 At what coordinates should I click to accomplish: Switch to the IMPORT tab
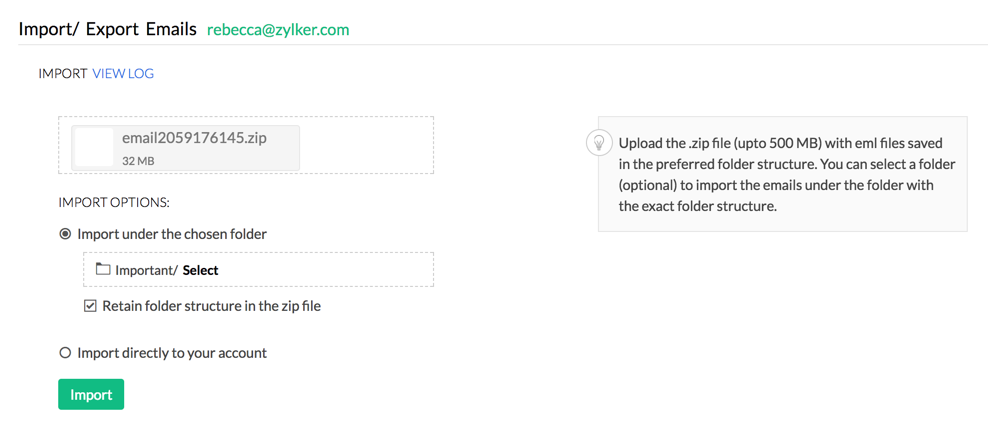coord(62,73)
